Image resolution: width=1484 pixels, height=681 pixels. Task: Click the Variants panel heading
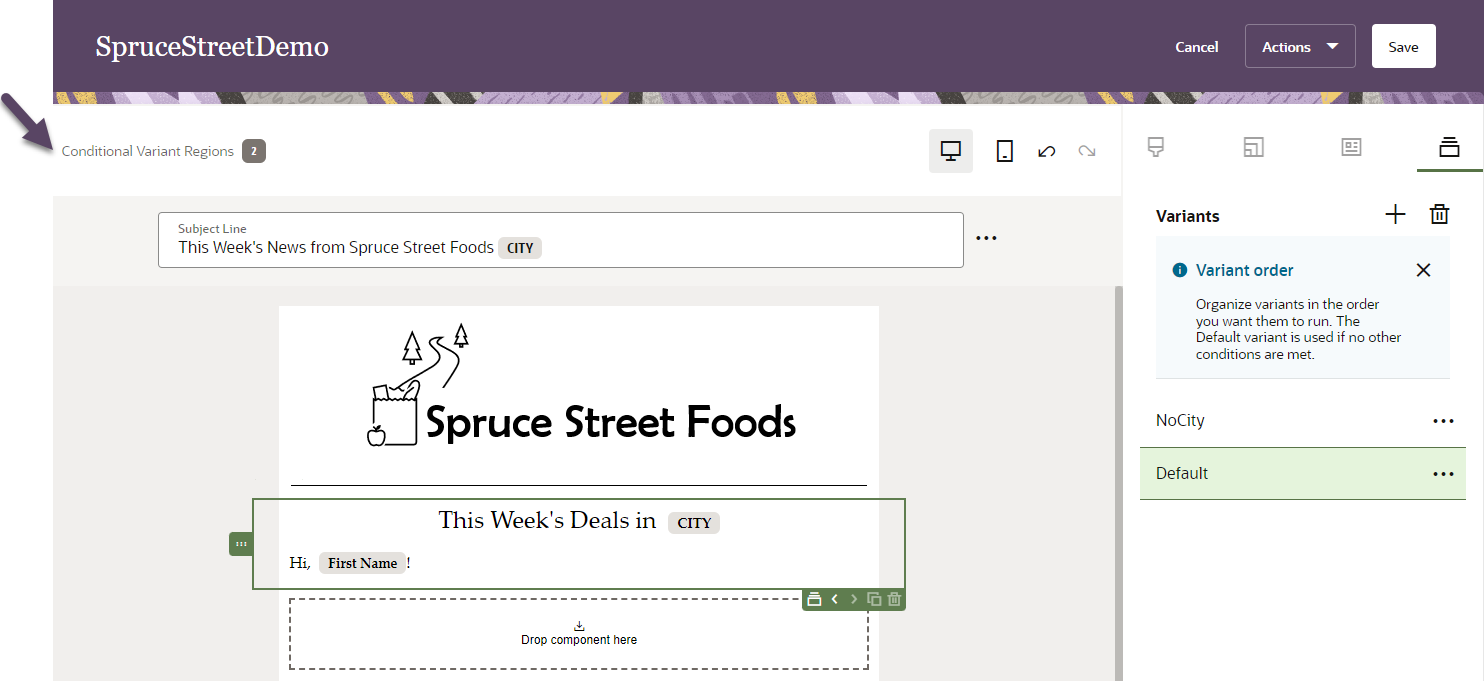(x=1188, y=216)
